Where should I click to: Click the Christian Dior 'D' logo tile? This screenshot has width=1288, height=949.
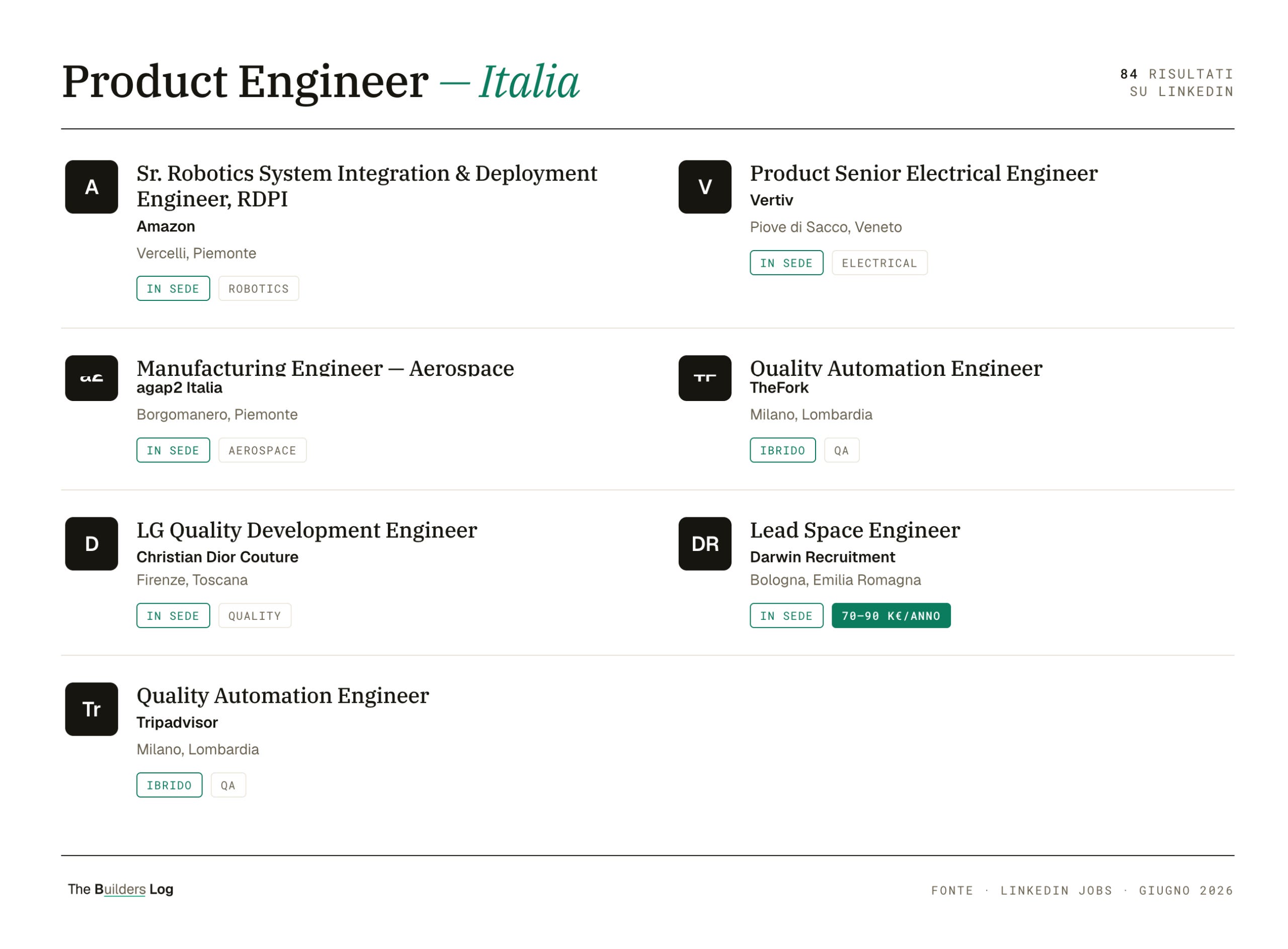(x=91, y=543)
